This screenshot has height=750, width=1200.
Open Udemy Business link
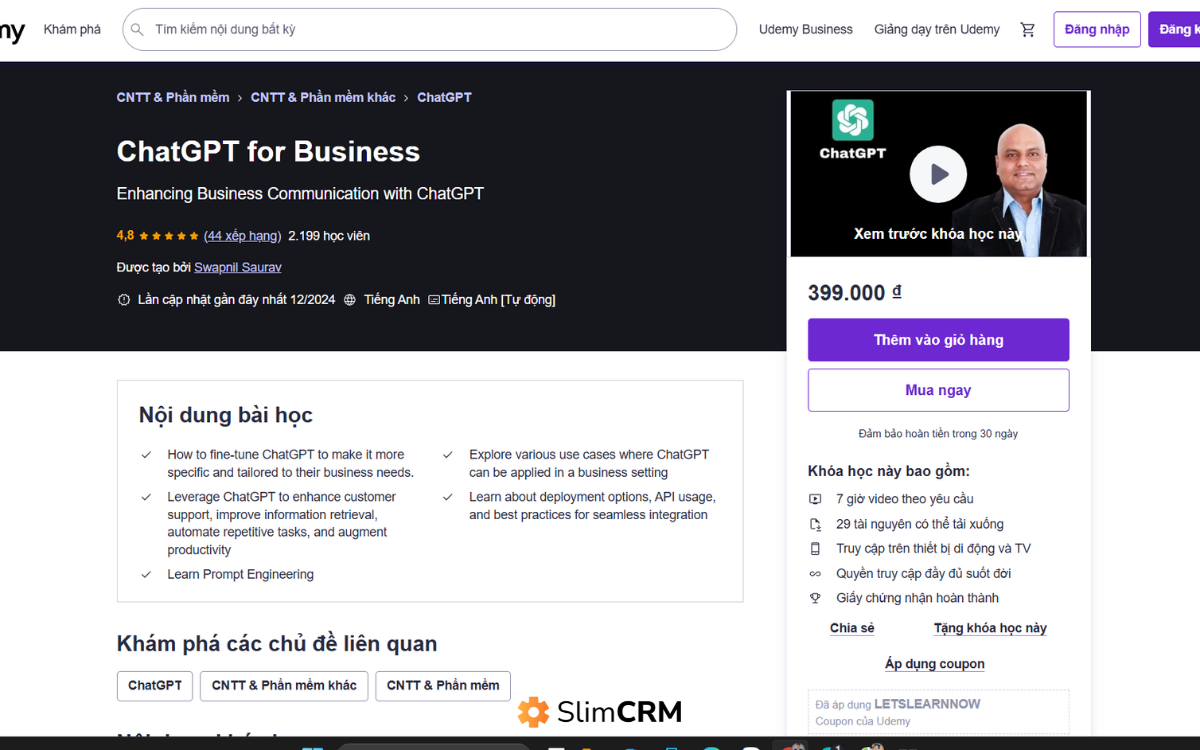coord(806,30)
